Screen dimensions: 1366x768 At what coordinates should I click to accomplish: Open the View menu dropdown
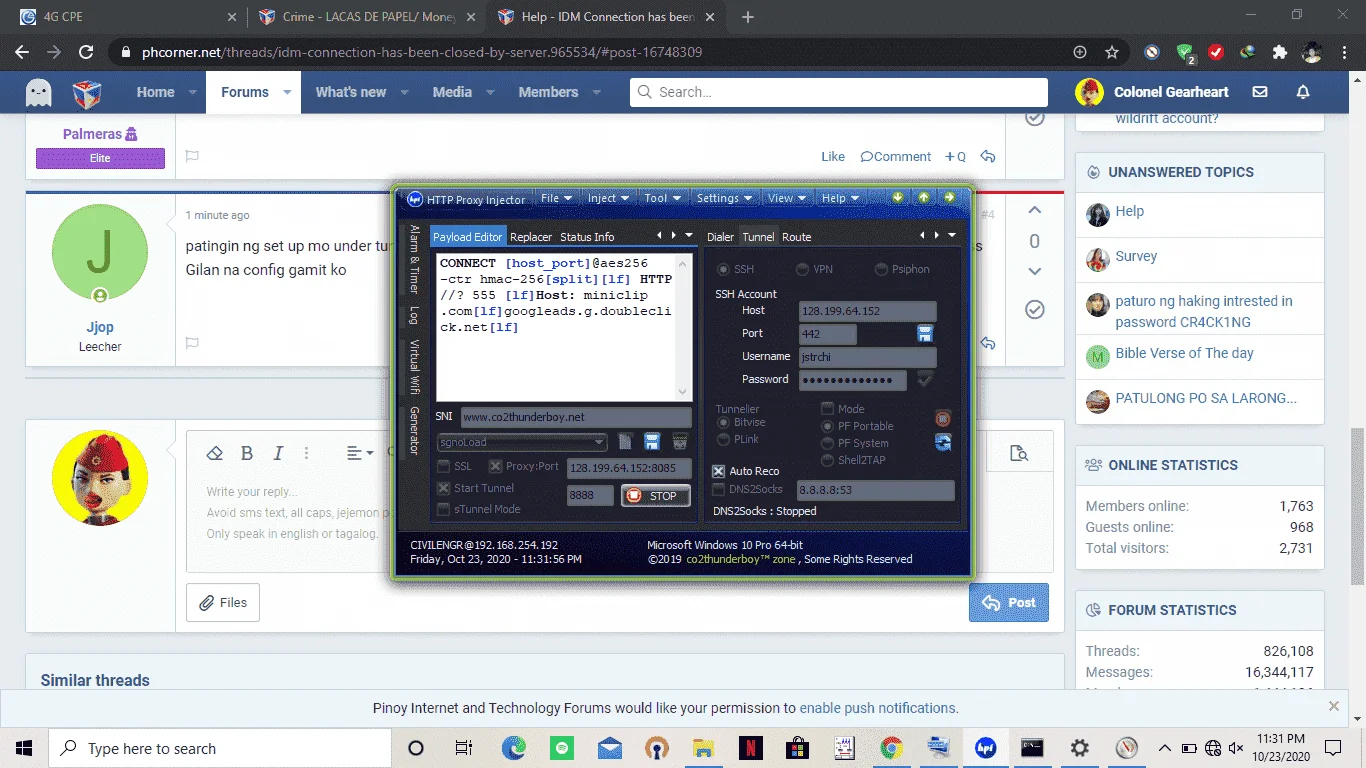788,198
